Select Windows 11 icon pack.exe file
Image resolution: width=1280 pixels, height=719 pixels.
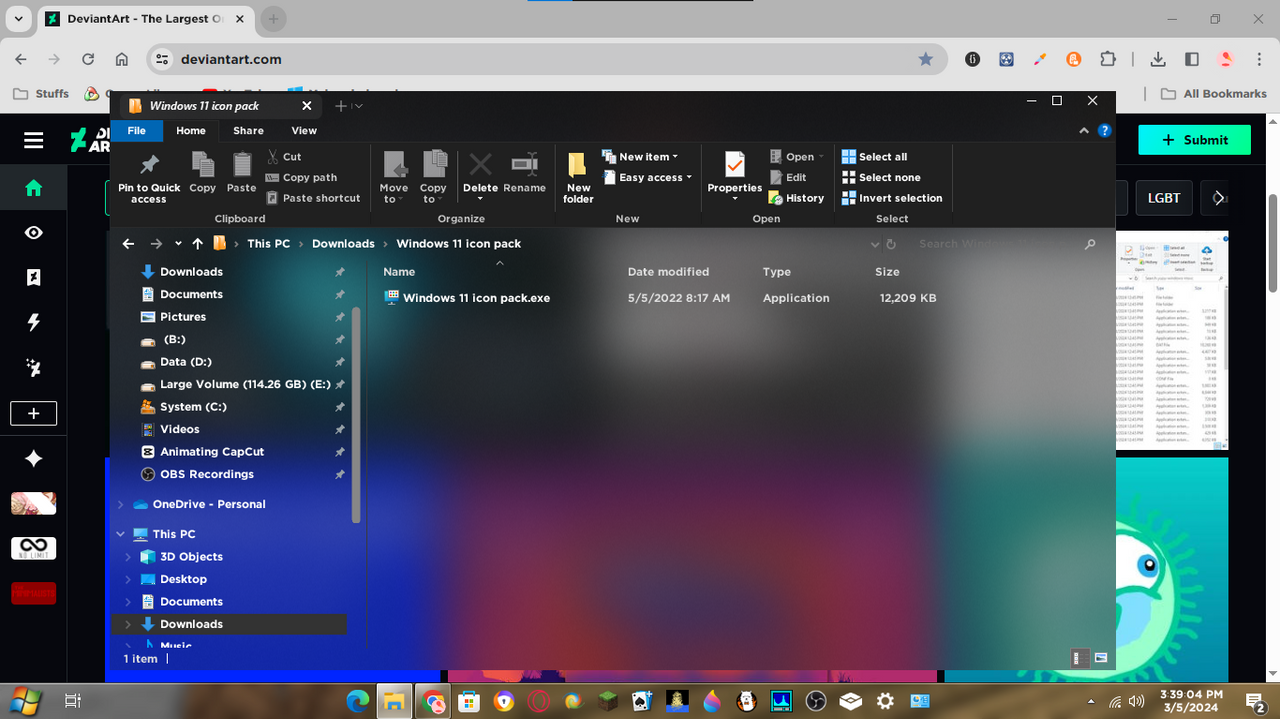(x=476, y=298)
